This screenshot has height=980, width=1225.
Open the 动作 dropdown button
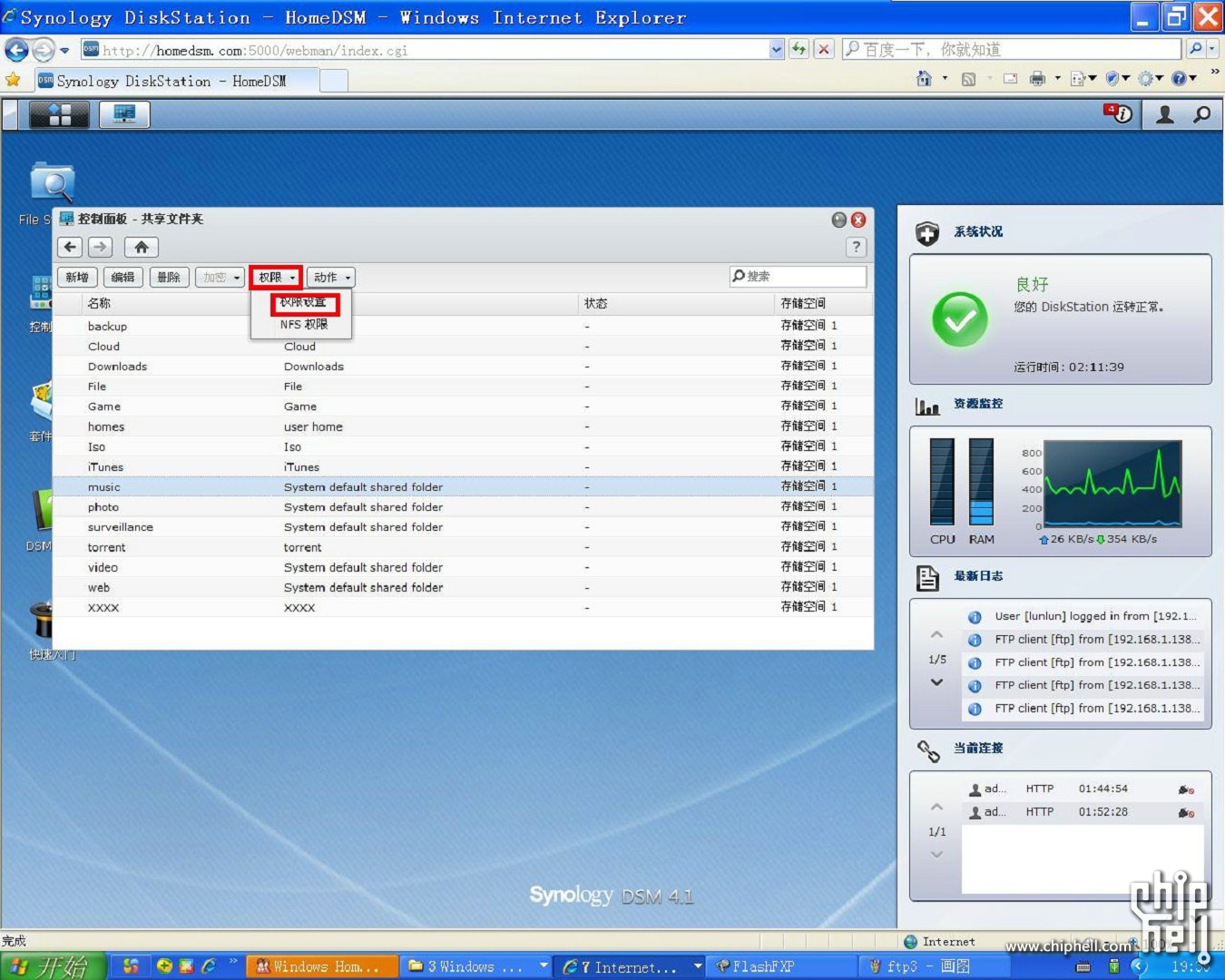coord(330,278)
